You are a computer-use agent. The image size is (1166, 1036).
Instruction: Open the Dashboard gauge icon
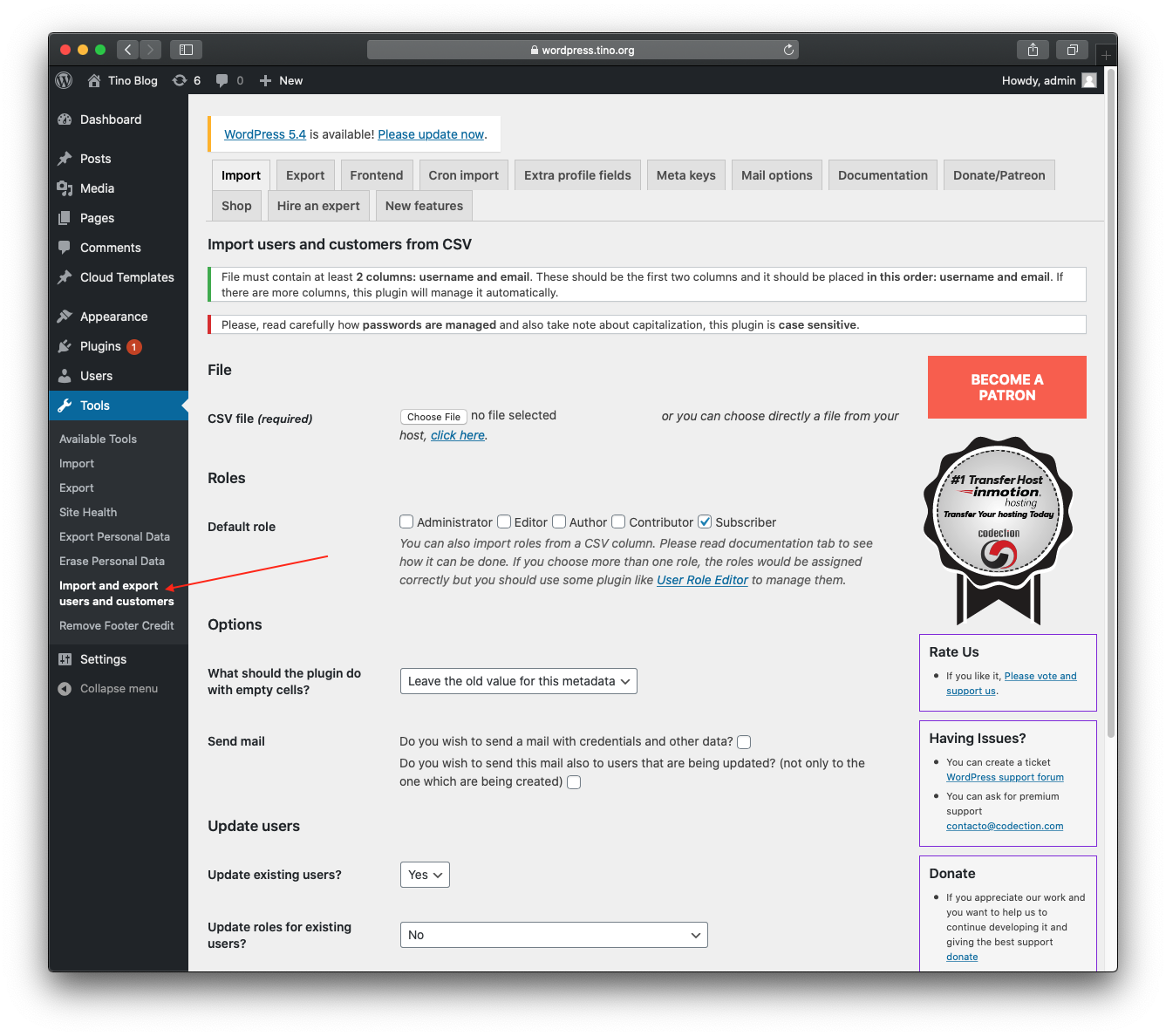(65, 119)
